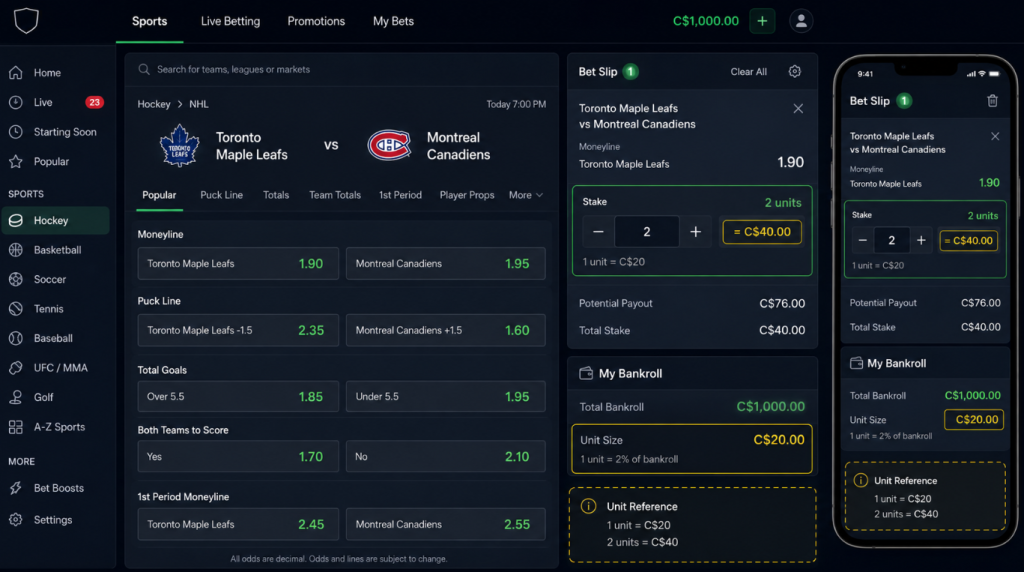Click phone C$40.00 stake conversion box
Image resolution: width=1024 pixels, height=572 pixels.
pos(968,240)
